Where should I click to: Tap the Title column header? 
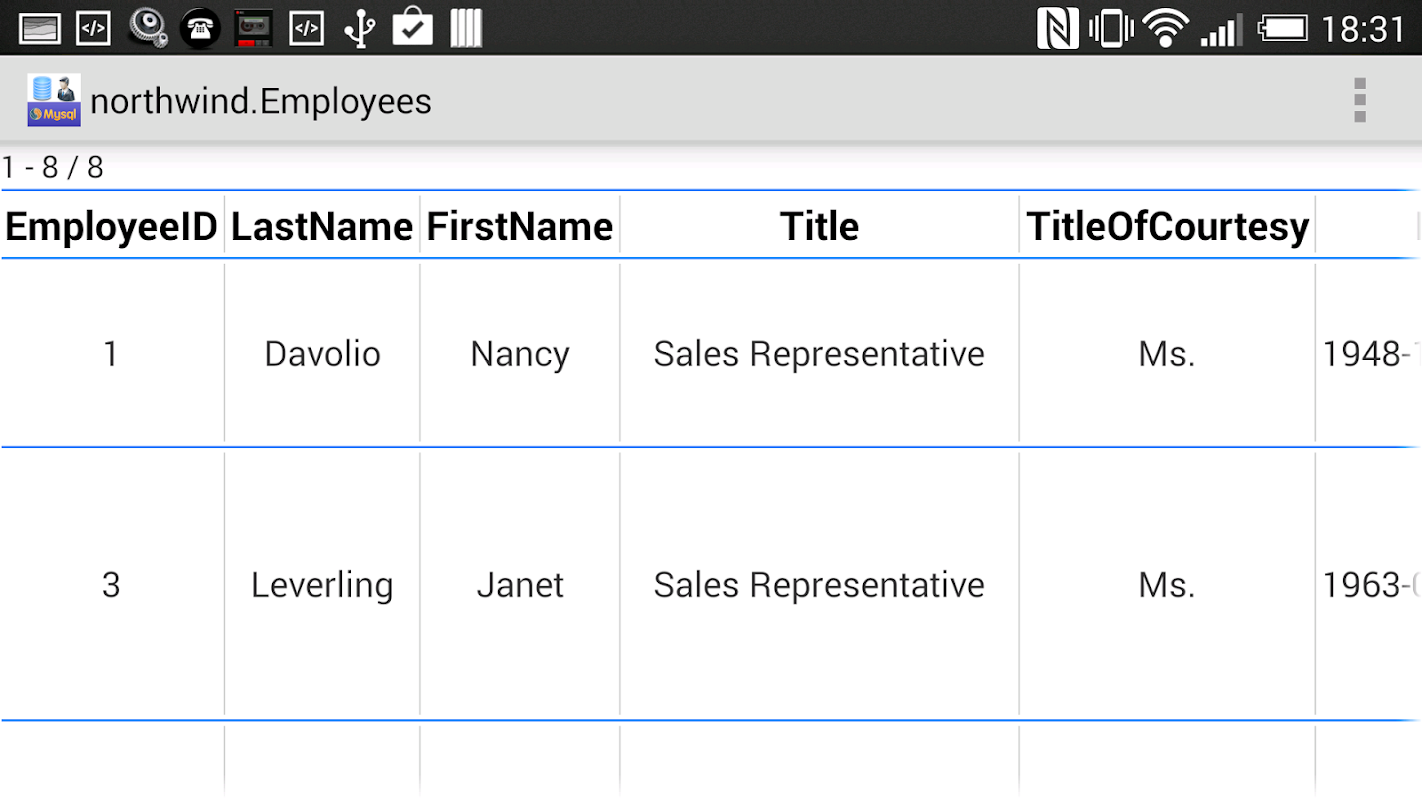coord(819,227)
